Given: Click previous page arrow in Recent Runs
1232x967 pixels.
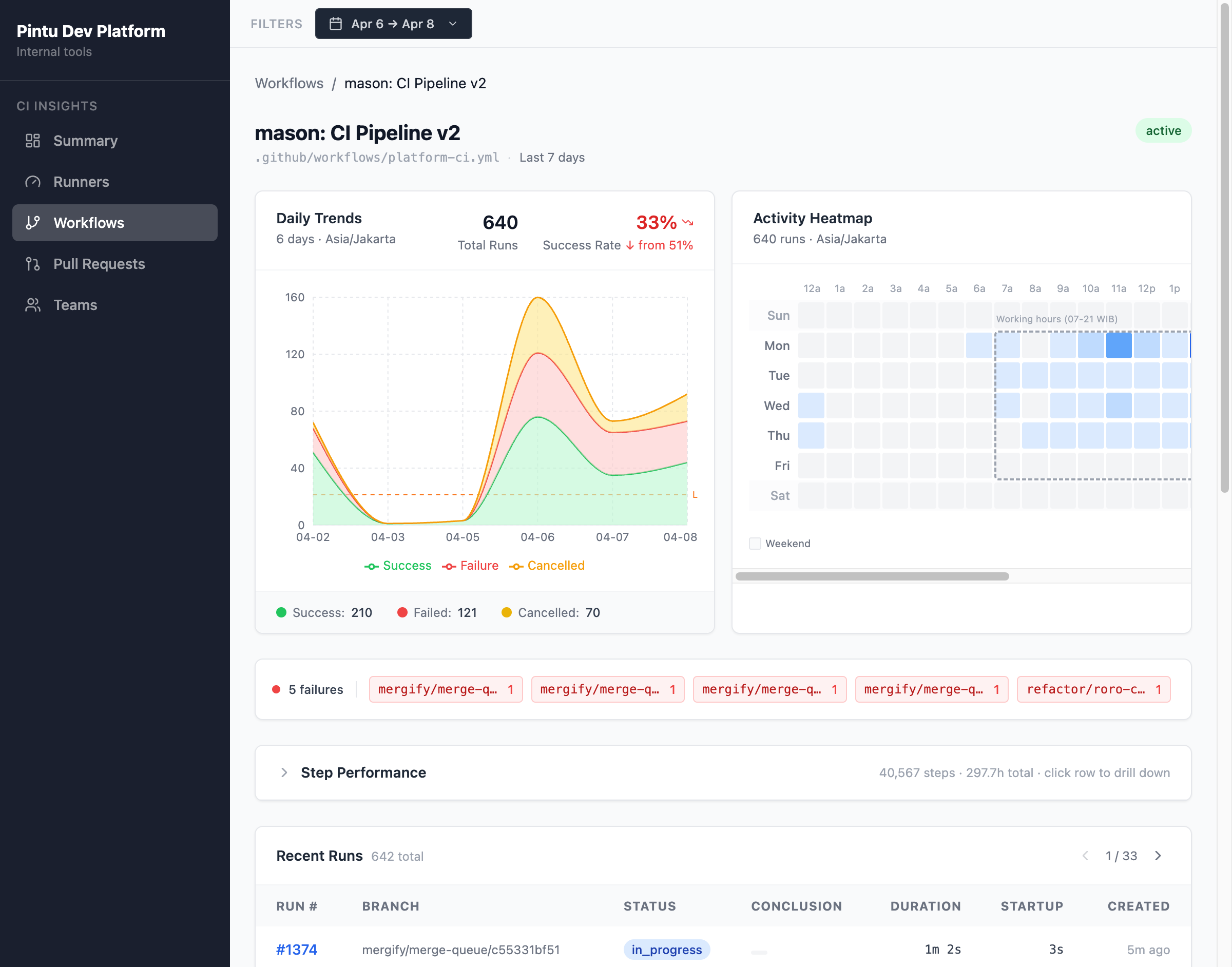Looking at the screenshot, I should (1085, 856).
